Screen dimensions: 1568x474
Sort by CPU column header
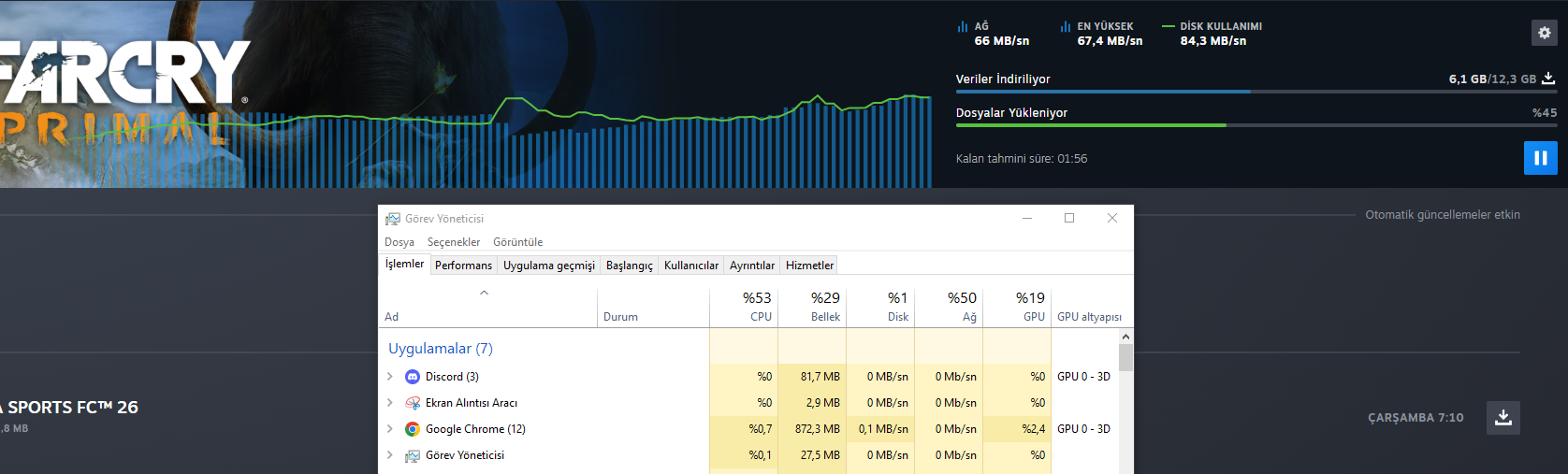744,307
